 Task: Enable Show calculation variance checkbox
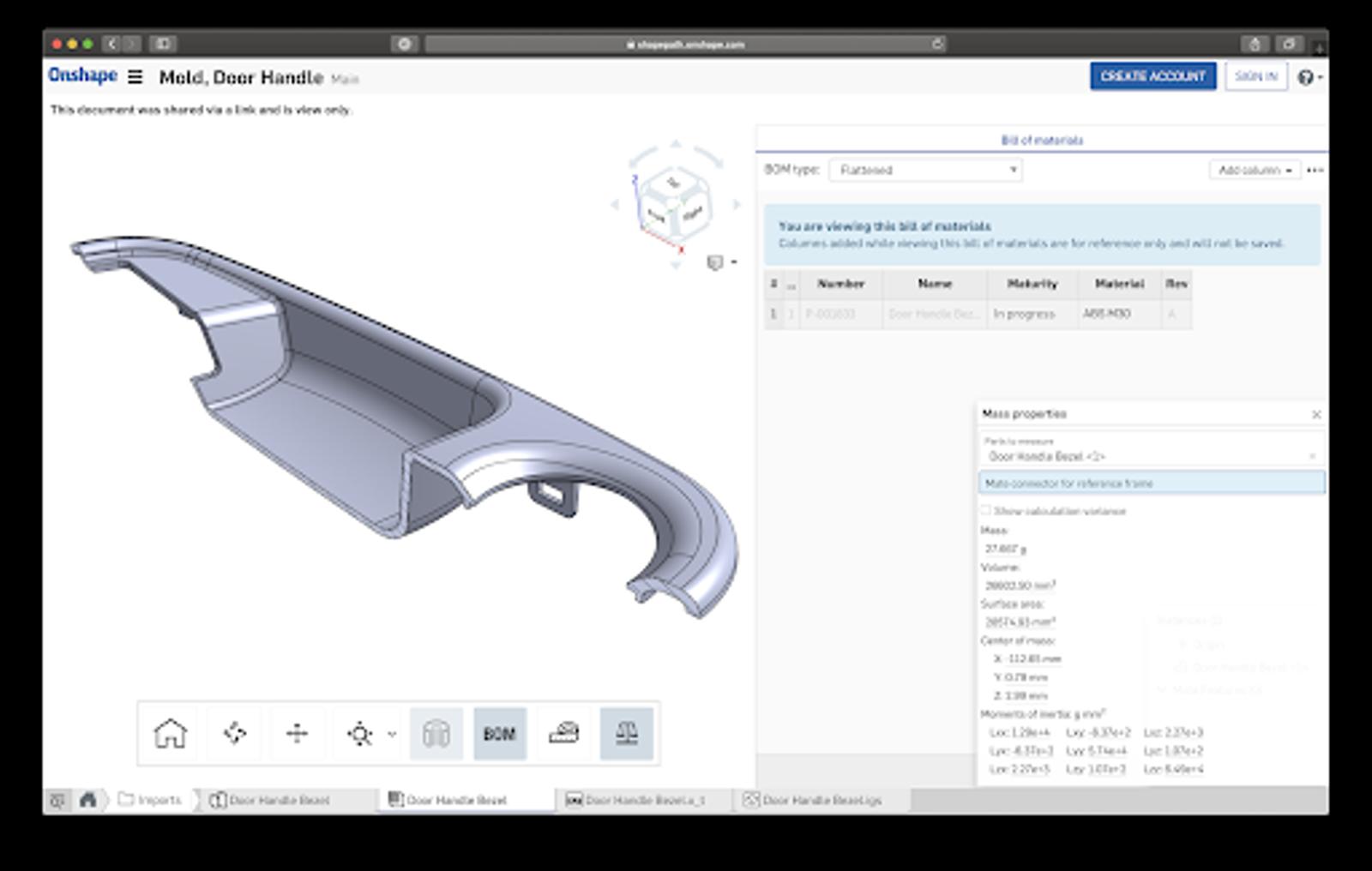coord(986,510)
